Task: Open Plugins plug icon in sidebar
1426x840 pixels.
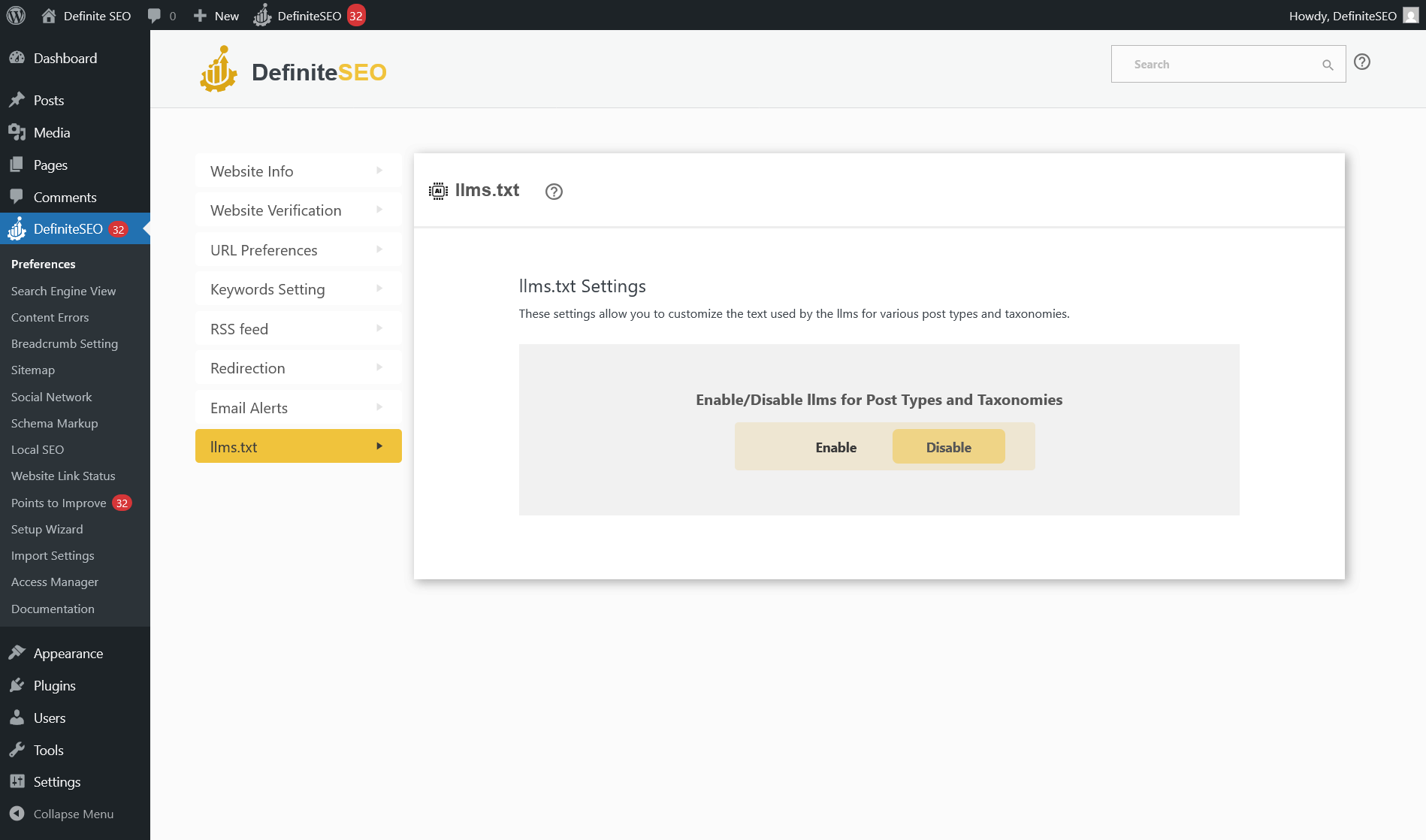Action: click(x=17, y=685)
